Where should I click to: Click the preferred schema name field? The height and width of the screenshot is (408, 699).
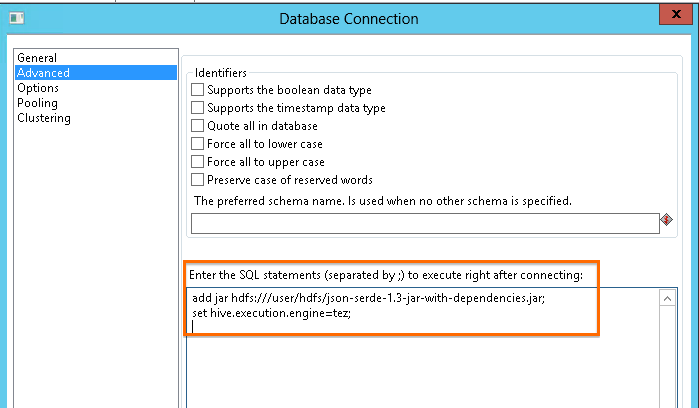click(425, 223)
